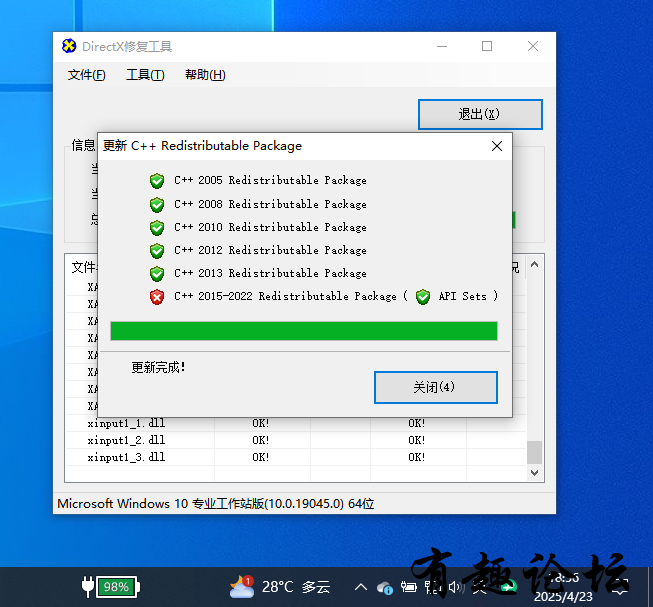The height and width of the screenshot is (607, 653).
Task: Click green shield beside C++ 2013 Redistributable Package
Action: (x=157, y=274)
